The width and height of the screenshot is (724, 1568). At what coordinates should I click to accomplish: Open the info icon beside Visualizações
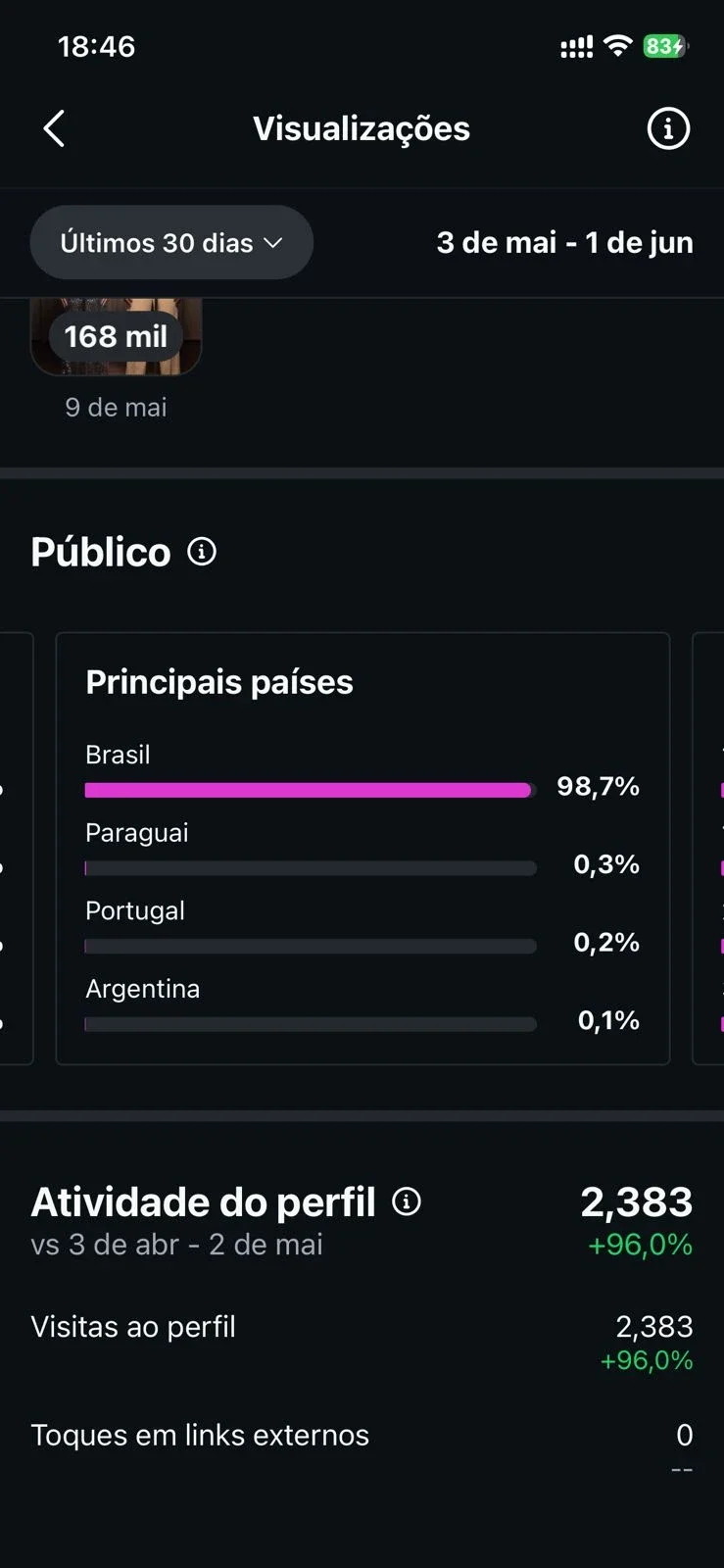click(668, 128)
